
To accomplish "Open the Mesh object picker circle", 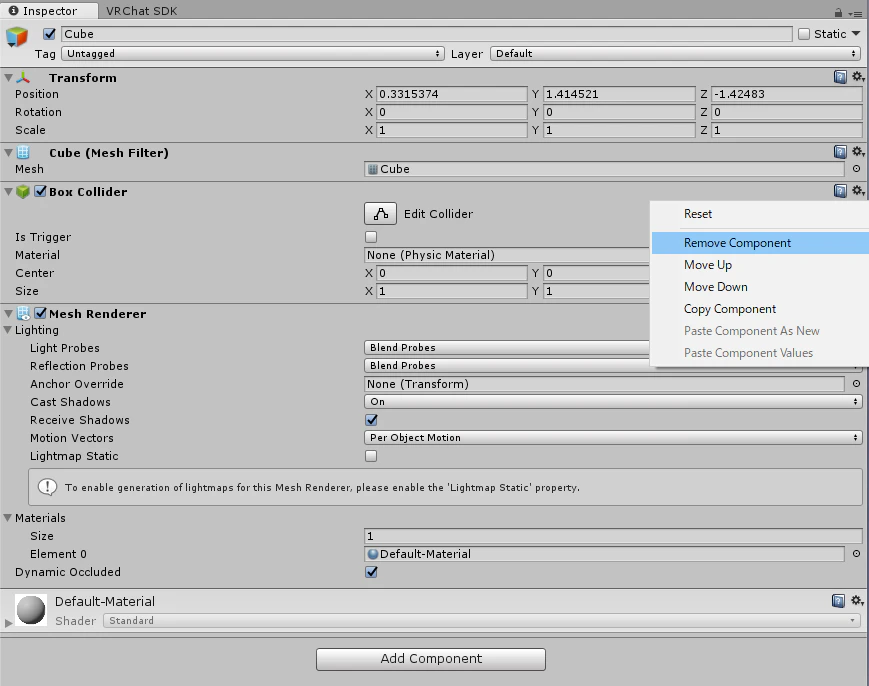I will (x=856, y=168).
